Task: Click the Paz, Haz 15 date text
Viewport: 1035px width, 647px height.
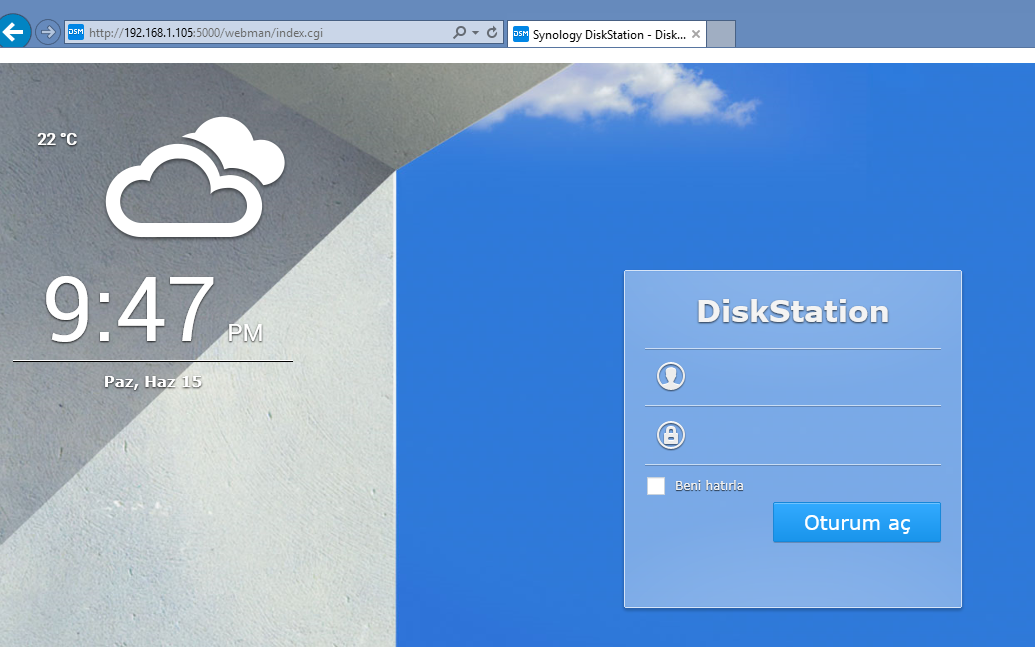Action: pyautogui.click(x=153, y=382)
